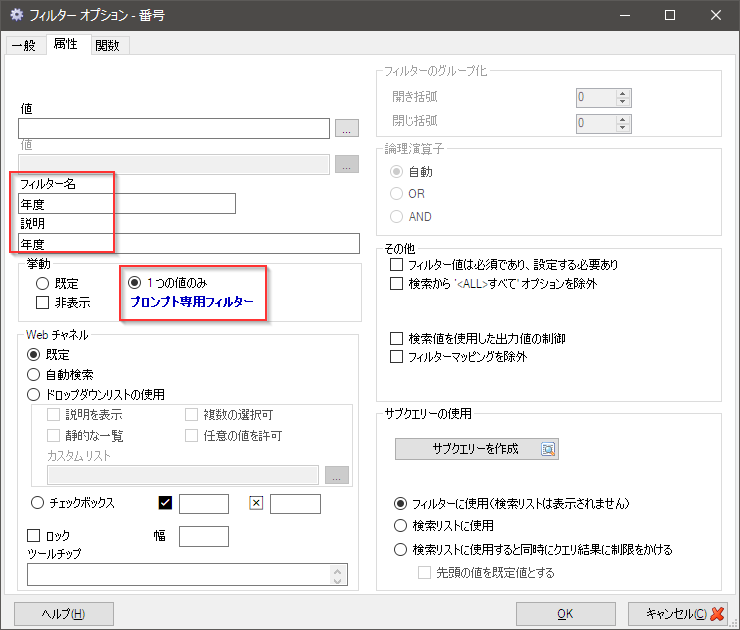The height and width of the screenshot is (630, 740).
Task: Select 検索リストに使用すると同時にクエリ結果に制限をかける radio
Action: pos(400,549)
